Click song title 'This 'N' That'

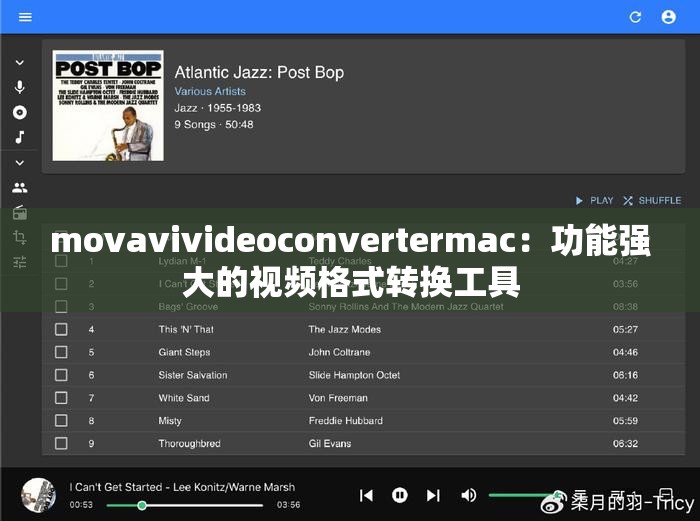coord(186,329)
